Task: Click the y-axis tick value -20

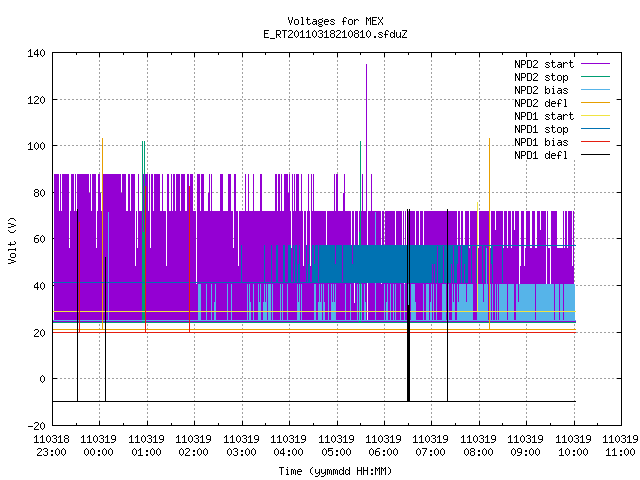Action: tap(36, 426)
